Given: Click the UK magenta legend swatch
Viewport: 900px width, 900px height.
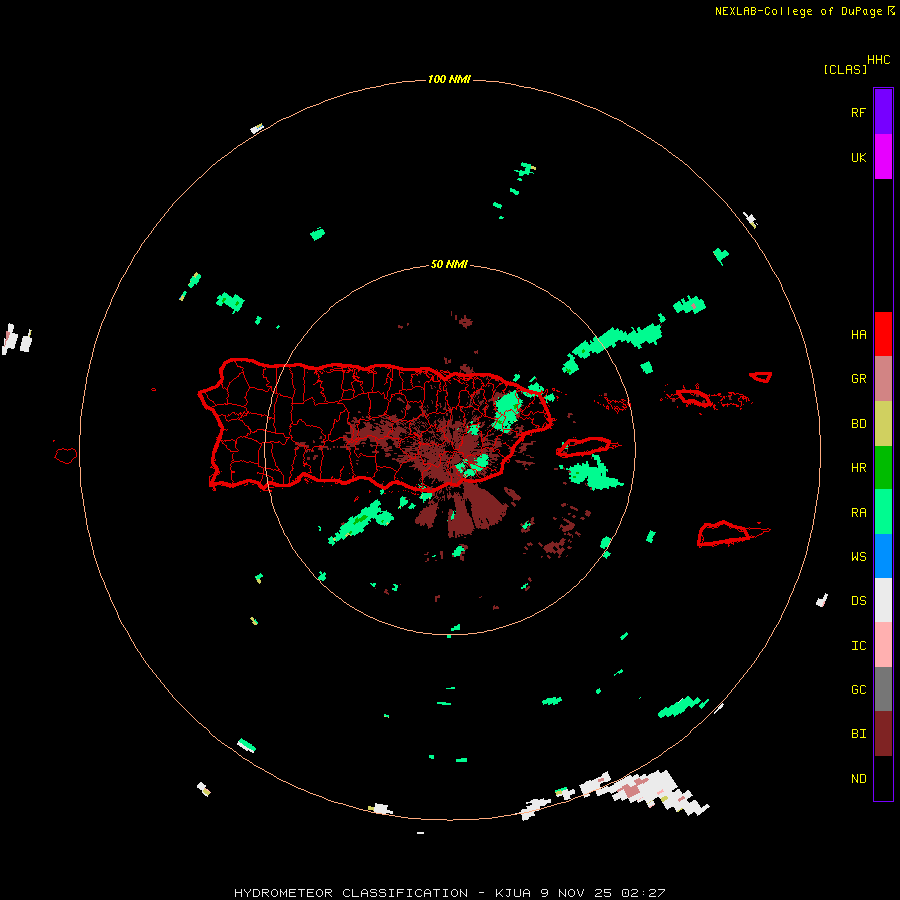Looking at the screenshot, I should [x=883, y=157].
